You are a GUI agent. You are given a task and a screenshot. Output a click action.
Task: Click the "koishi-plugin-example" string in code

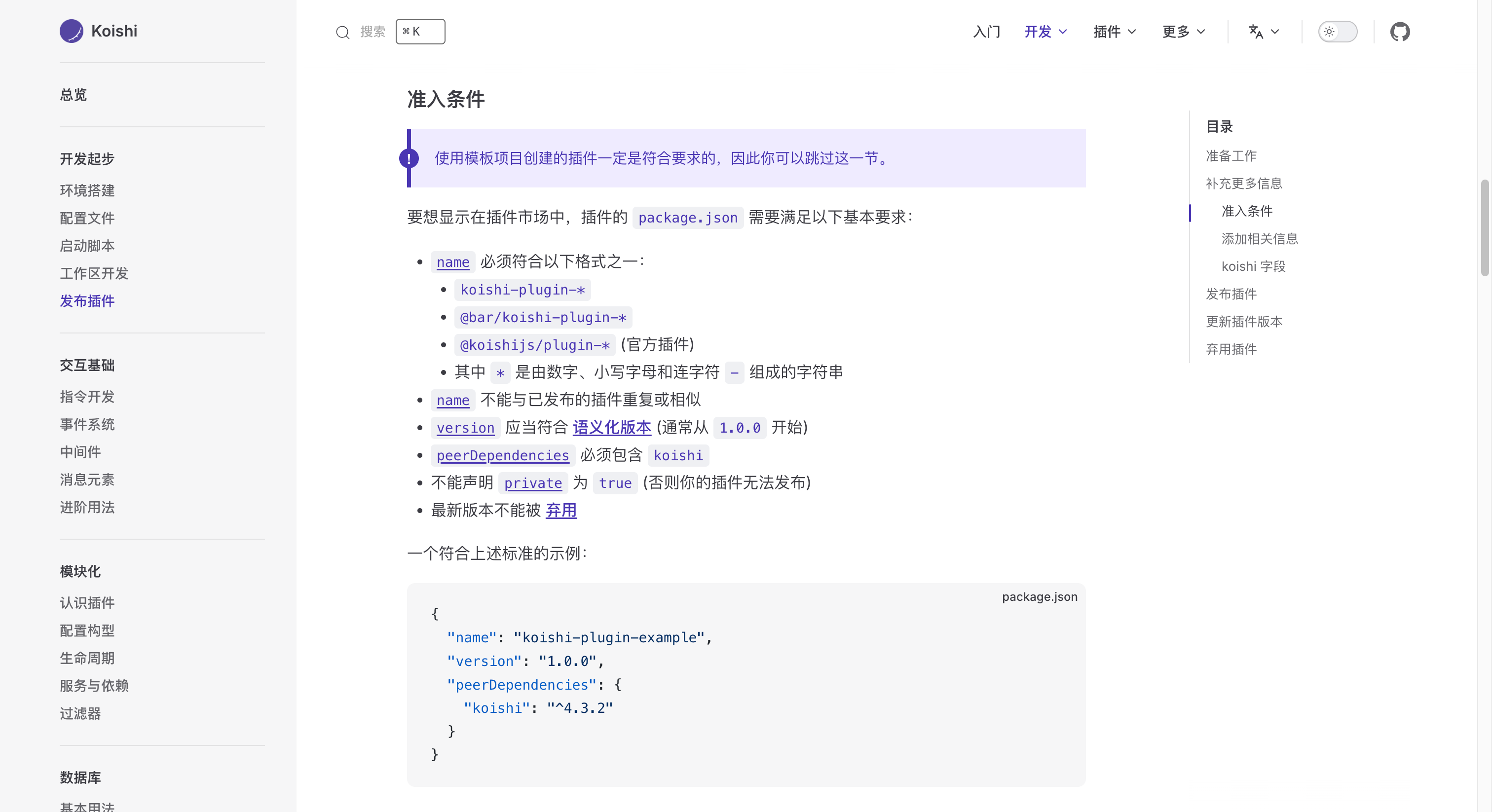point(609,637)
